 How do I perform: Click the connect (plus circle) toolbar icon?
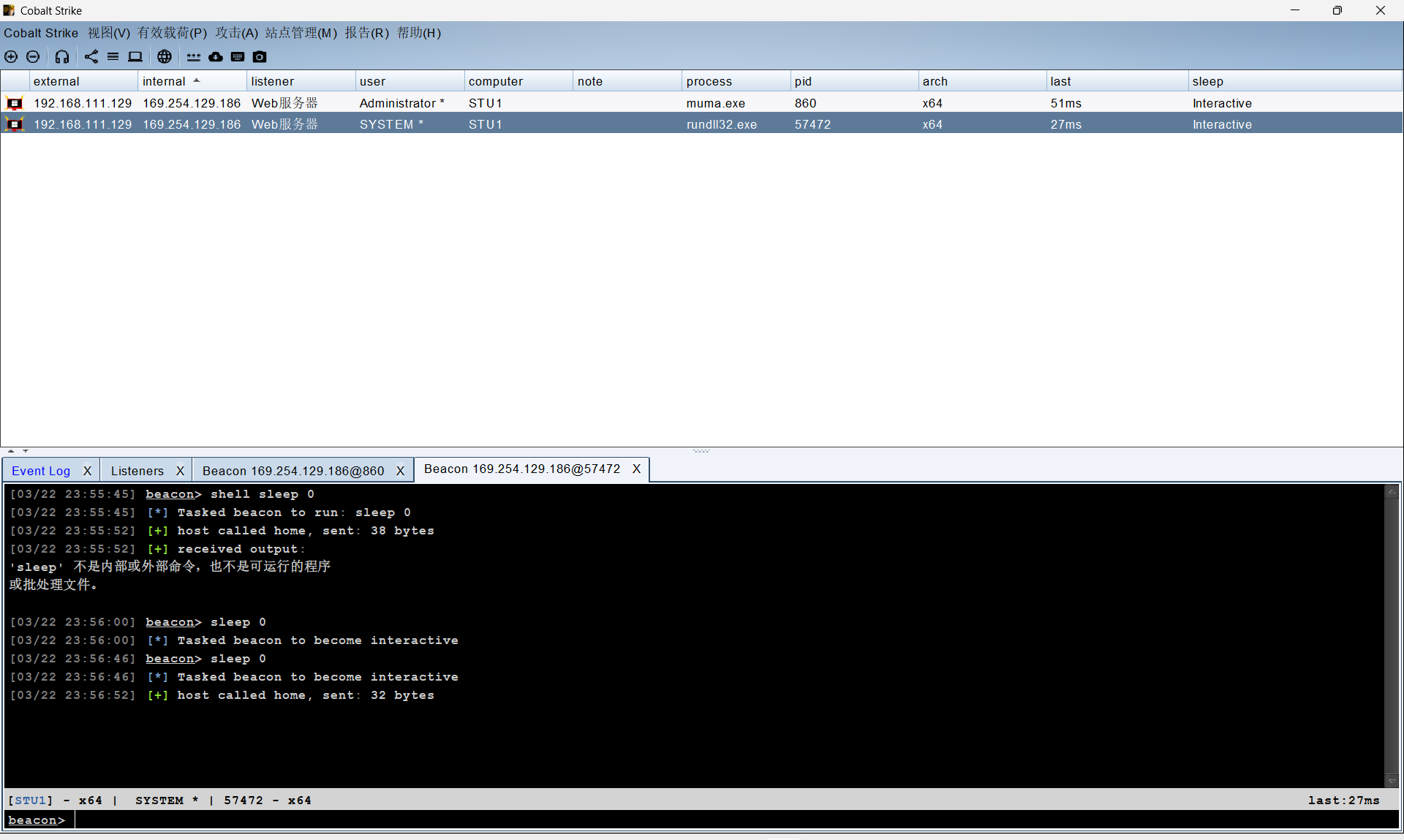tap(11, 57)
